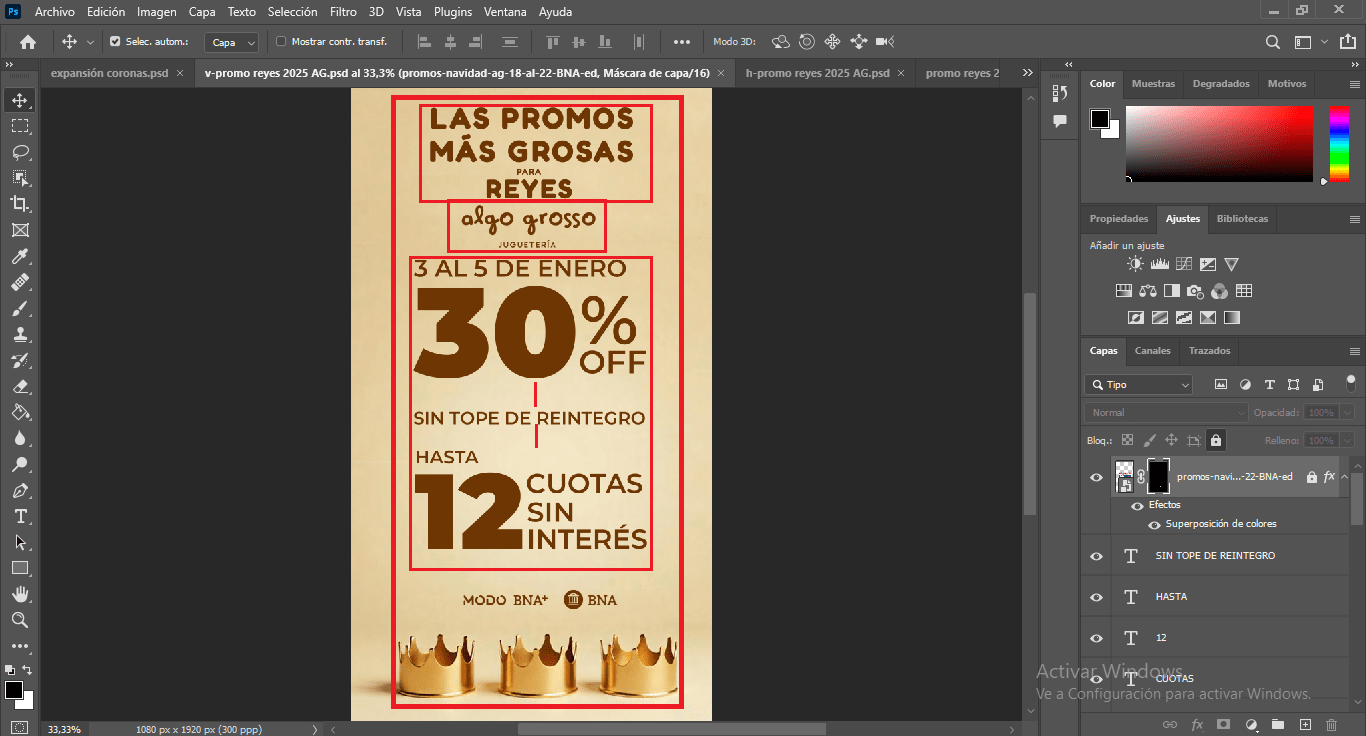1366x736 pixels.
Task: Select the Eyedropper tool
Action: (x=20, y=257)
